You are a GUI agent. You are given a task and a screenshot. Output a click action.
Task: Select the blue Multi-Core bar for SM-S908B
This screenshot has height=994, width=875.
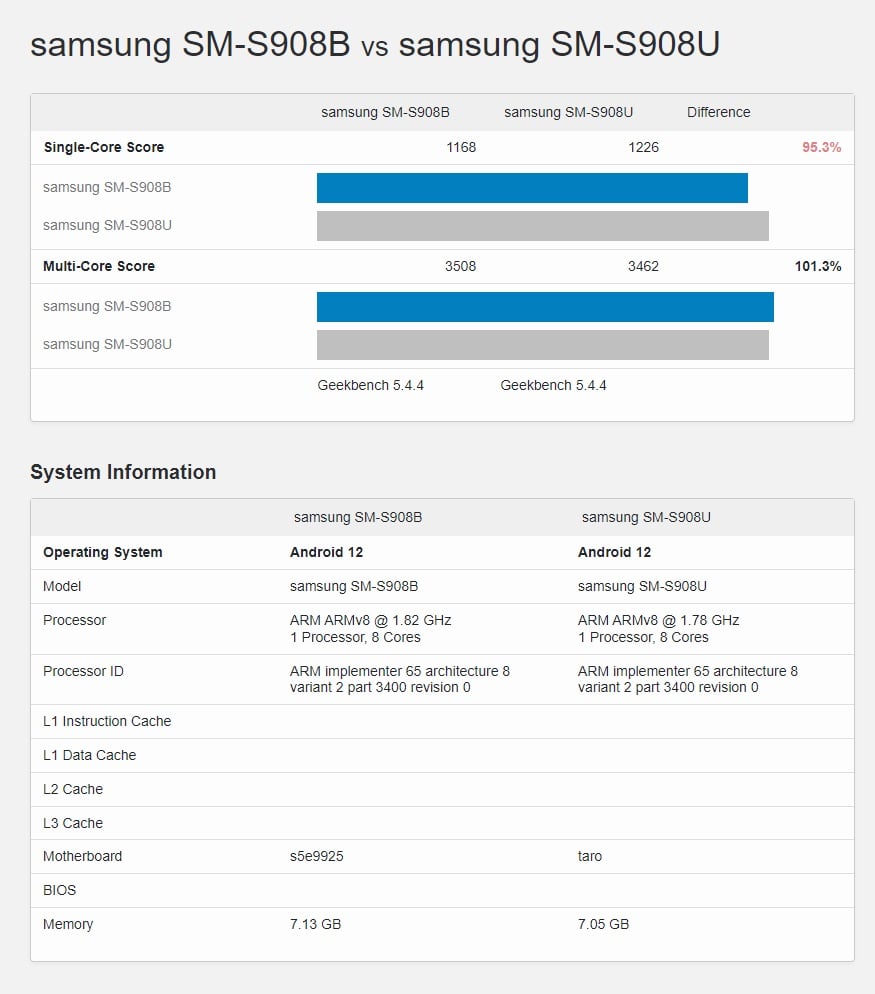(x=545, y=307)
